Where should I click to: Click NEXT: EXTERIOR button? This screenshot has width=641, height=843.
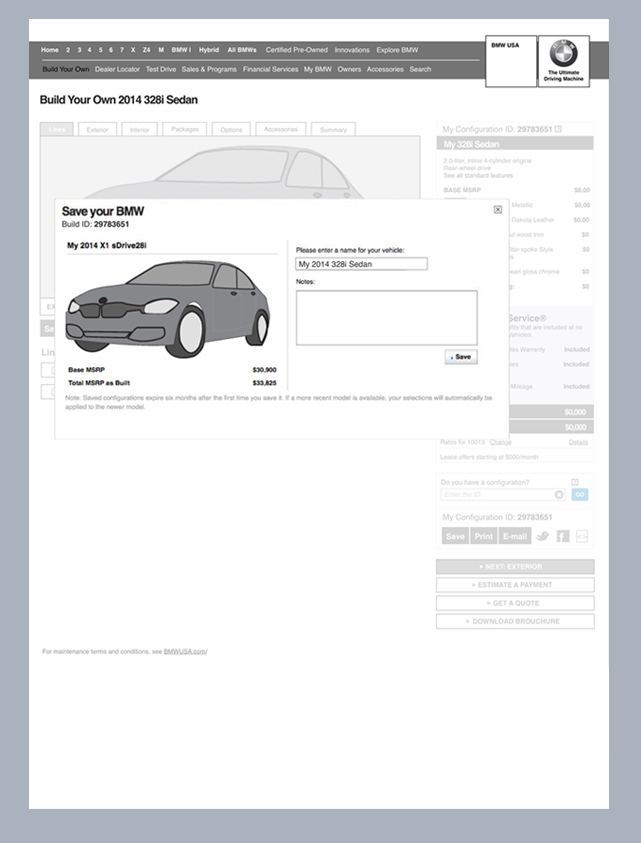[x=515, y=567]
